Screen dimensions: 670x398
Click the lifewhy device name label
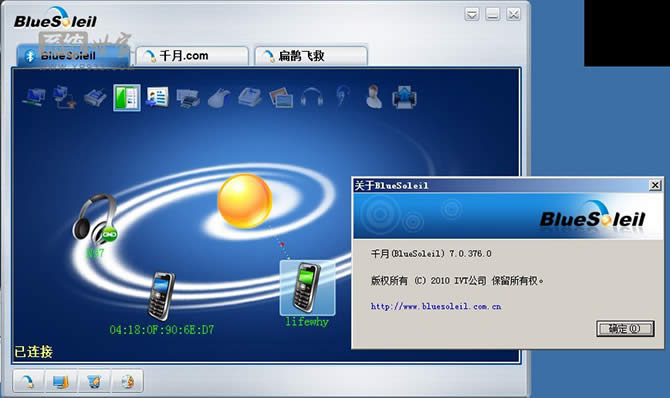(x=307, y=322)
